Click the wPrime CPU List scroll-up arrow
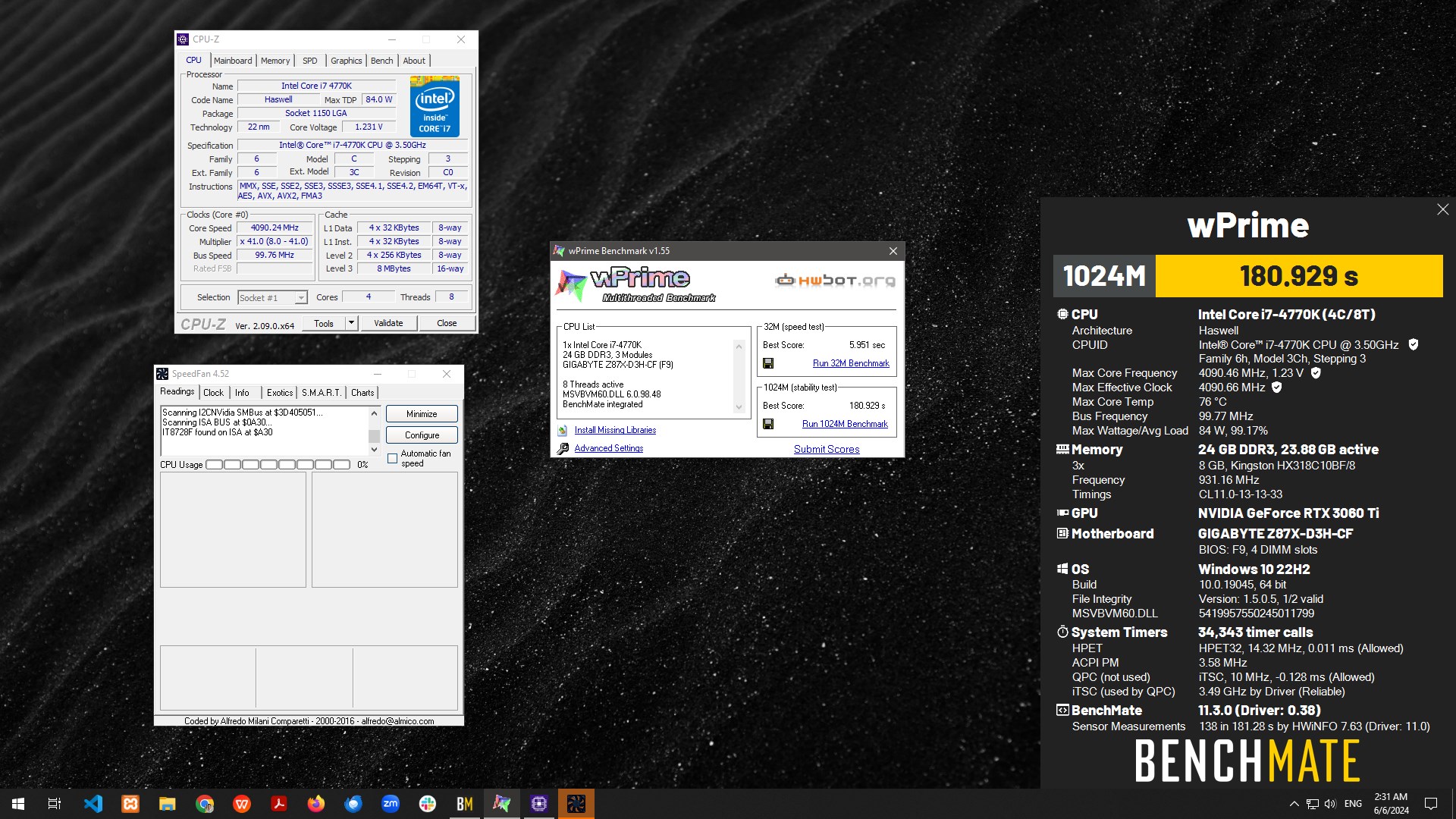The image size is (1456, 819). point(739,346)
